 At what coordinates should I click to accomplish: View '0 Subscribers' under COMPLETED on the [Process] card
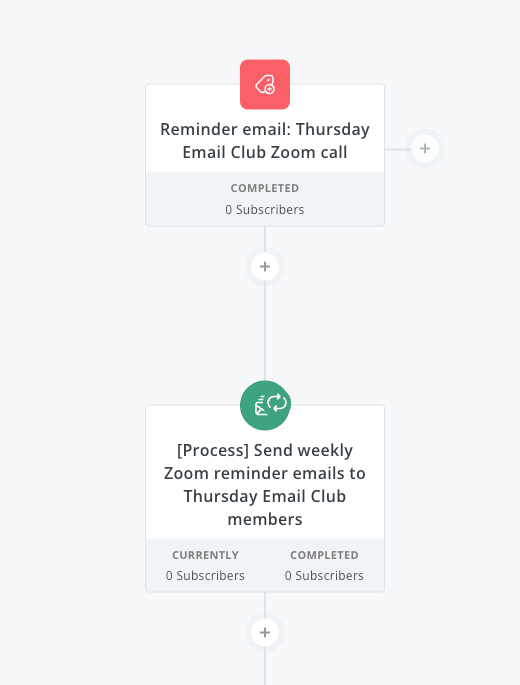(324, 576)
